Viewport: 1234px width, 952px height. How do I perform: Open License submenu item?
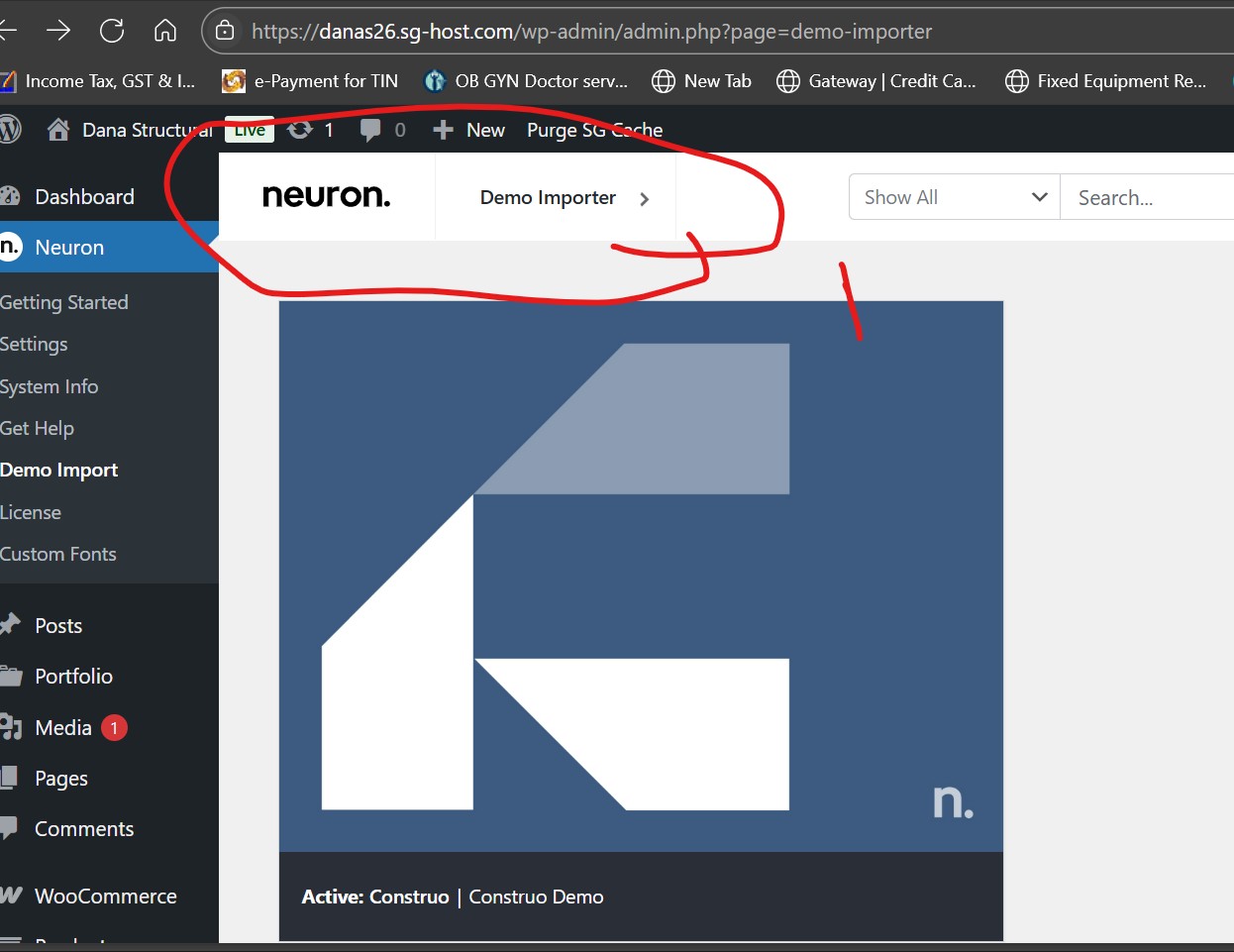pyautogui.click(x=31, y=512)
